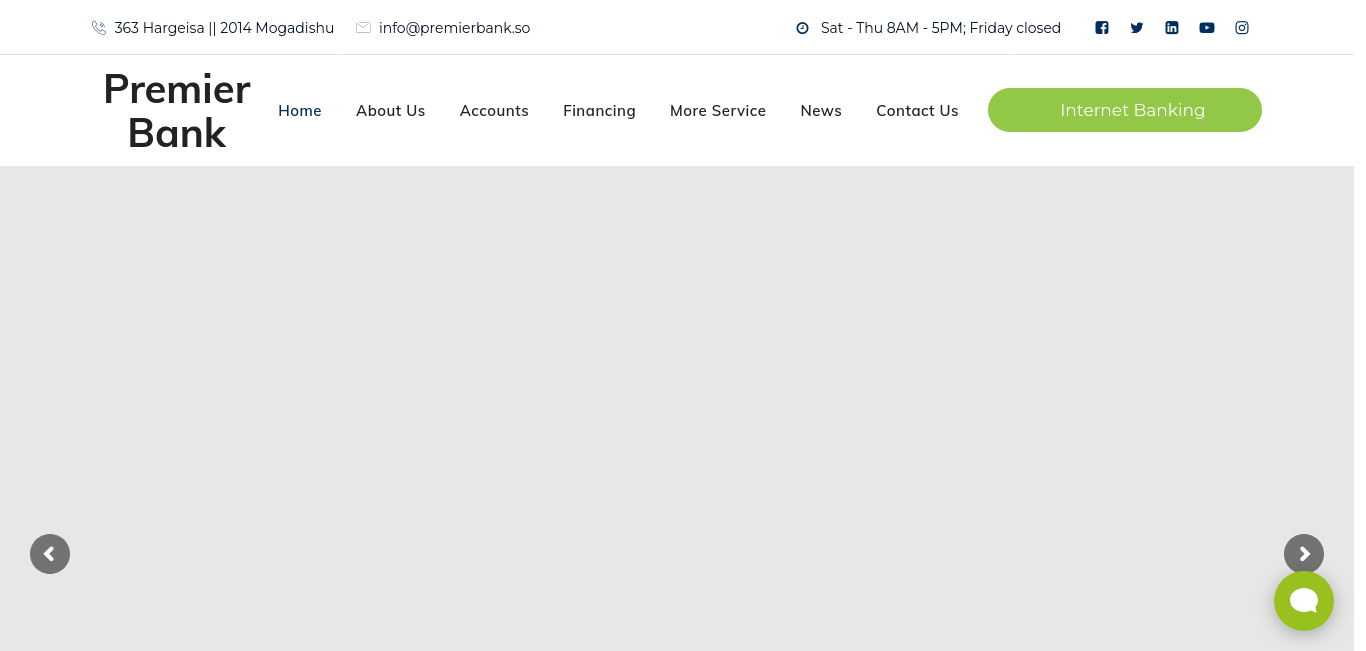Open the Financing menu
This screenshot has height=651, width=1366.
coord(599,111)
